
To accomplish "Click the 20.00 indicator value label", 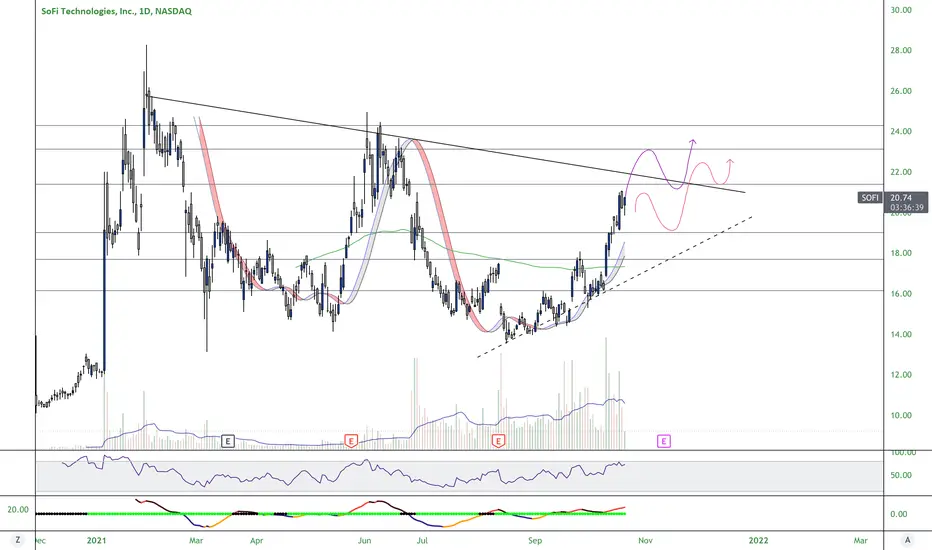I will [x=18, y=510].
